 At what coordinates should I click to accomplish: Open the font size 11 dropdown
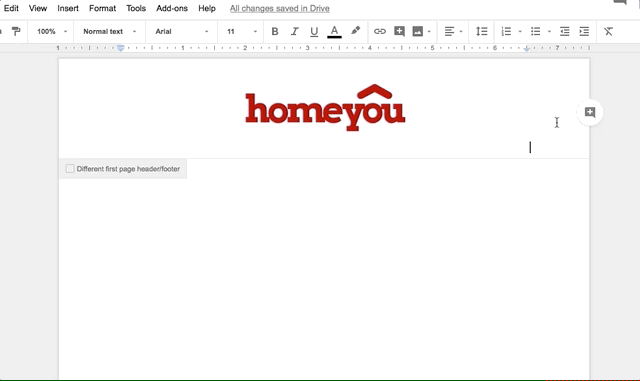pos(242,31)
